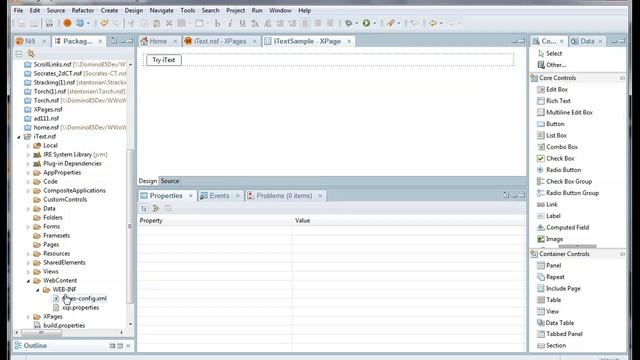The image size is (640, 360).
Task: Collapse the Container Controls palette section
Action: point(622,254)
